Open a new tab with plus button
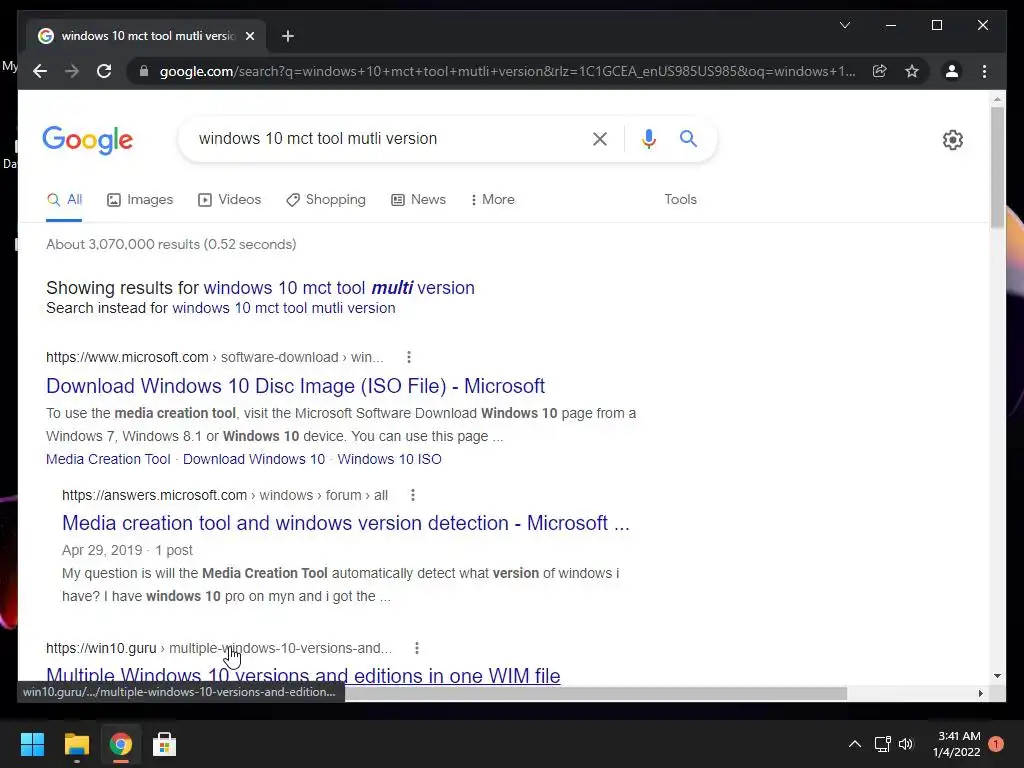Viewport: 1024px width, 768px height. coord(287,36)
